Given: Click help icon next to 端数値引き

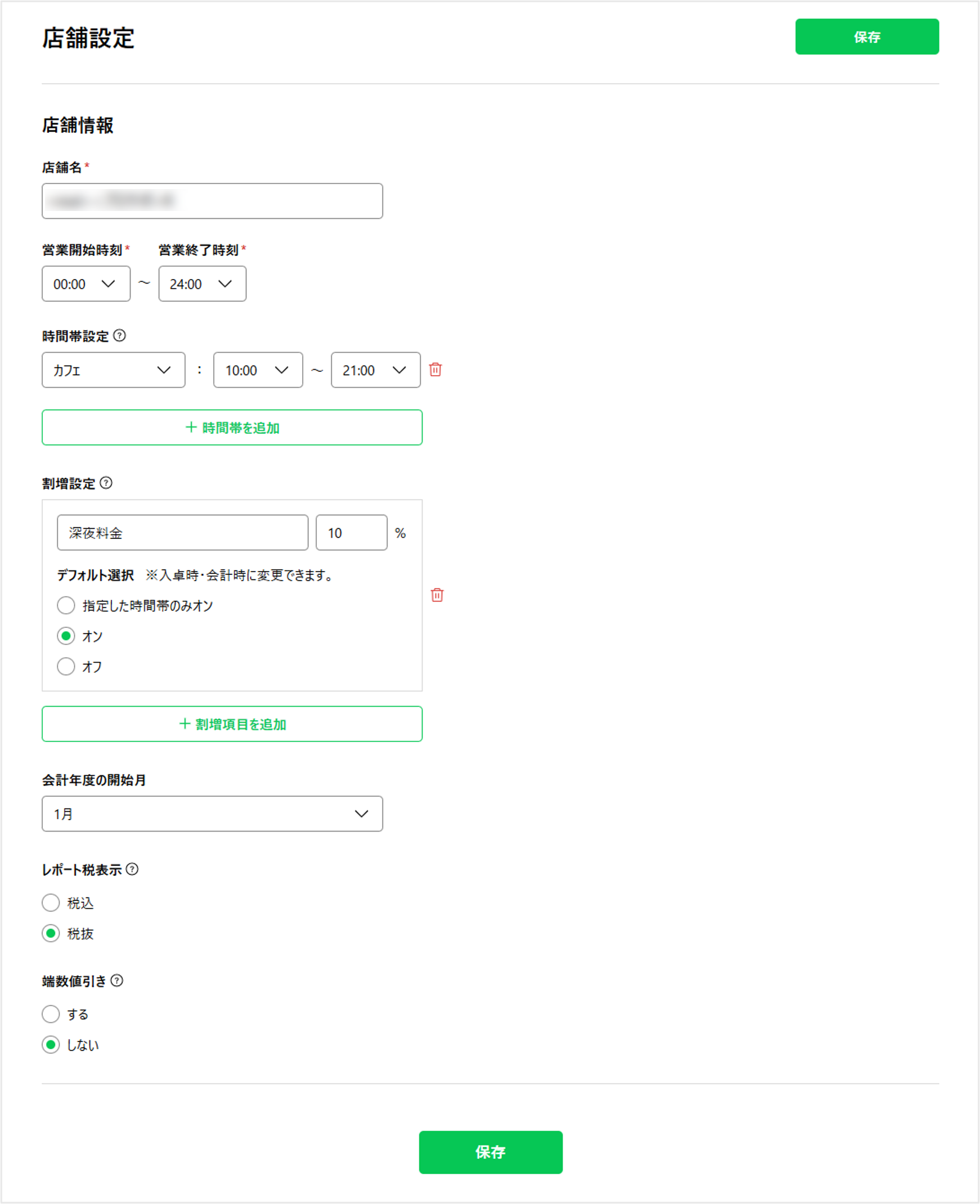Looking at the screenshot, I should point(117,981).
